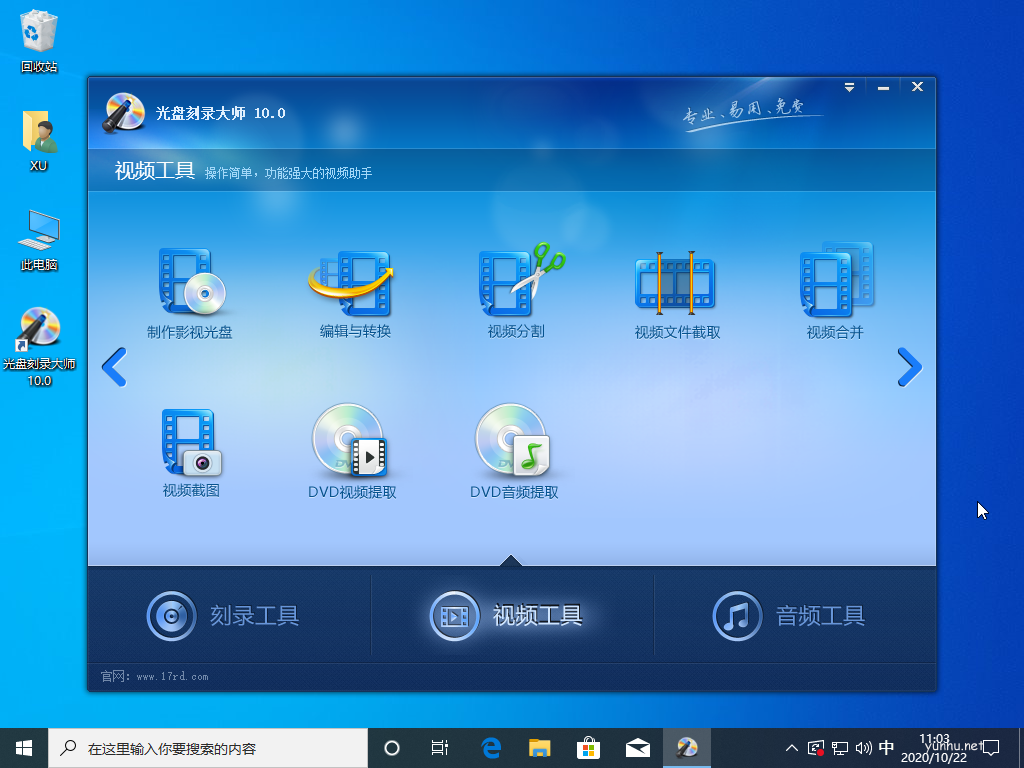Open the title bar dropdown menu

849,88
